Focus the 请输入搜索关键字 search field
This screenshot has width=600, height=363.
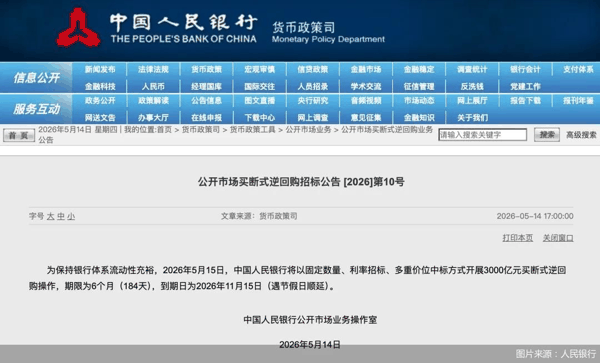tap(483, 135)
